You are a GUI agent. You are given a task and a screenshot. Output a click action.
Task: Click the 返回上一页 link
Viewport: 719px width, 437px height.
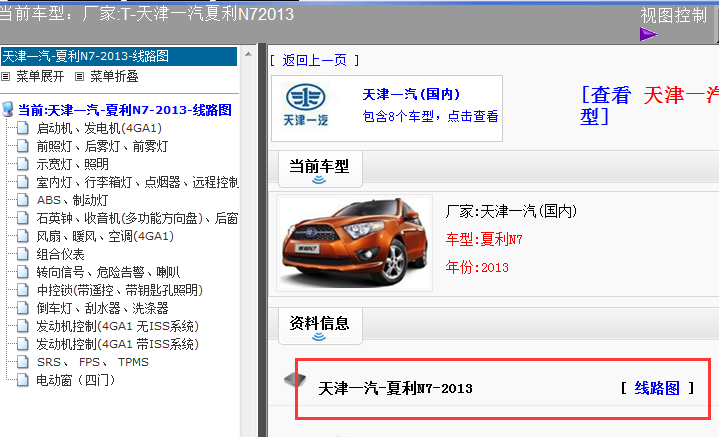pyautogui.click(x=315, y=60)
